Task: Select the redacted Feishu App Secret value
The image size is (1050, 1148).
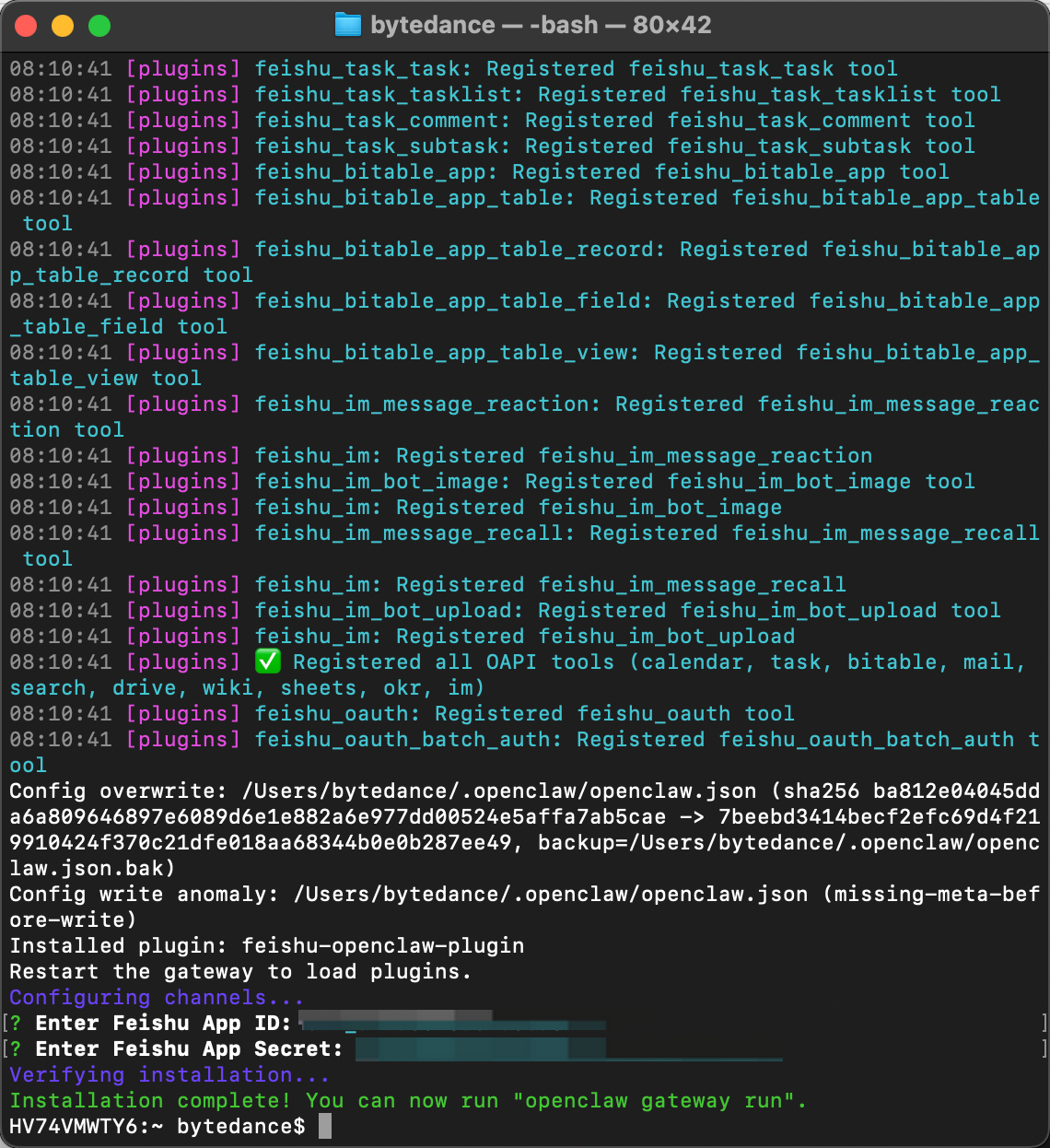Action: 479,1048
